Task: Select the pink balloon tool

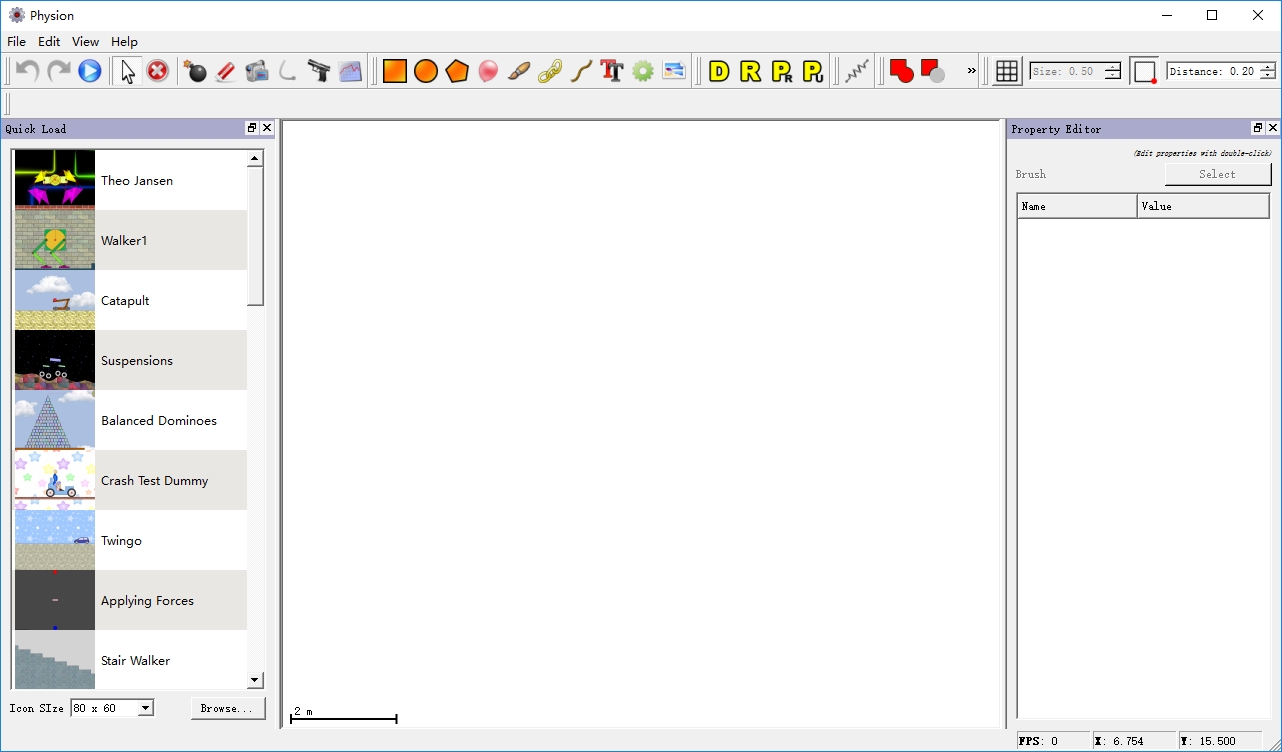Action: [488, 71]
